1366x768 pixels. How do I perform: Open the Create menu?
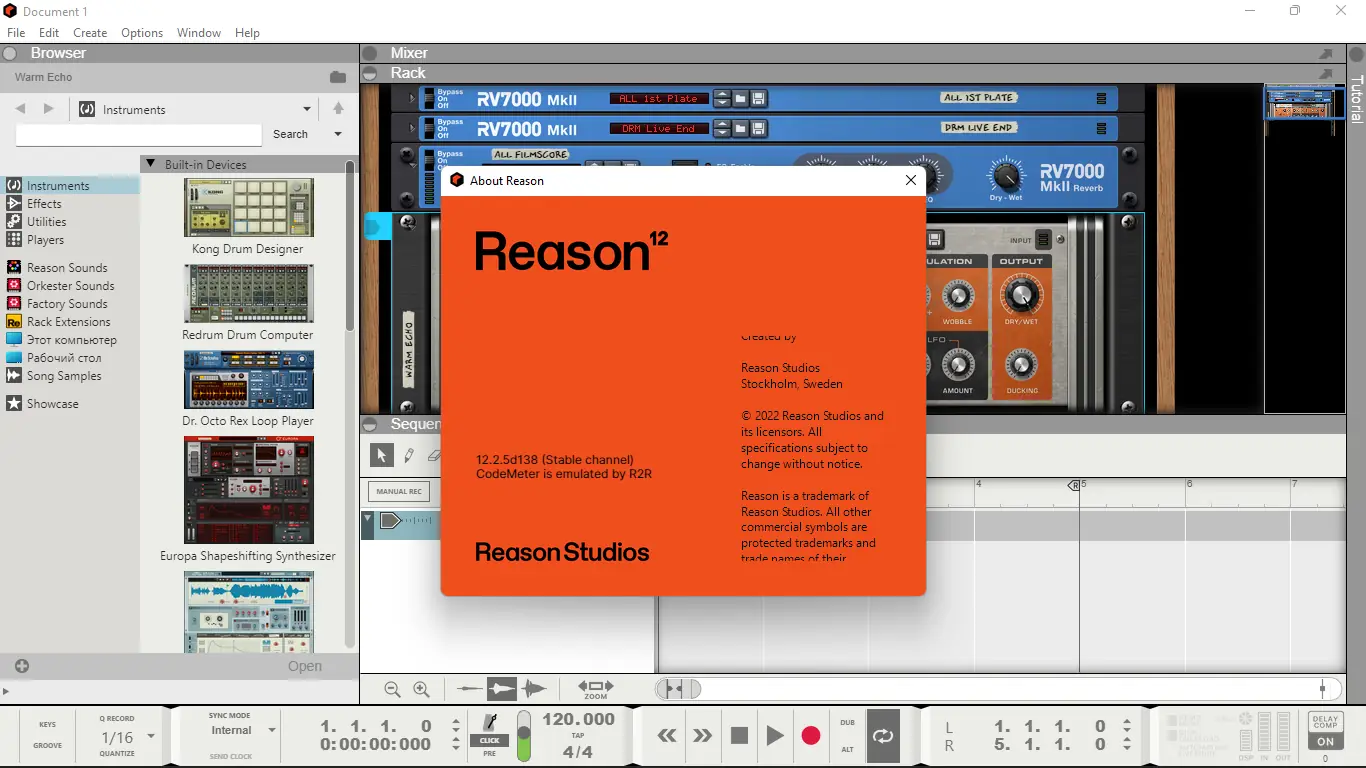(x=90, y=33)
